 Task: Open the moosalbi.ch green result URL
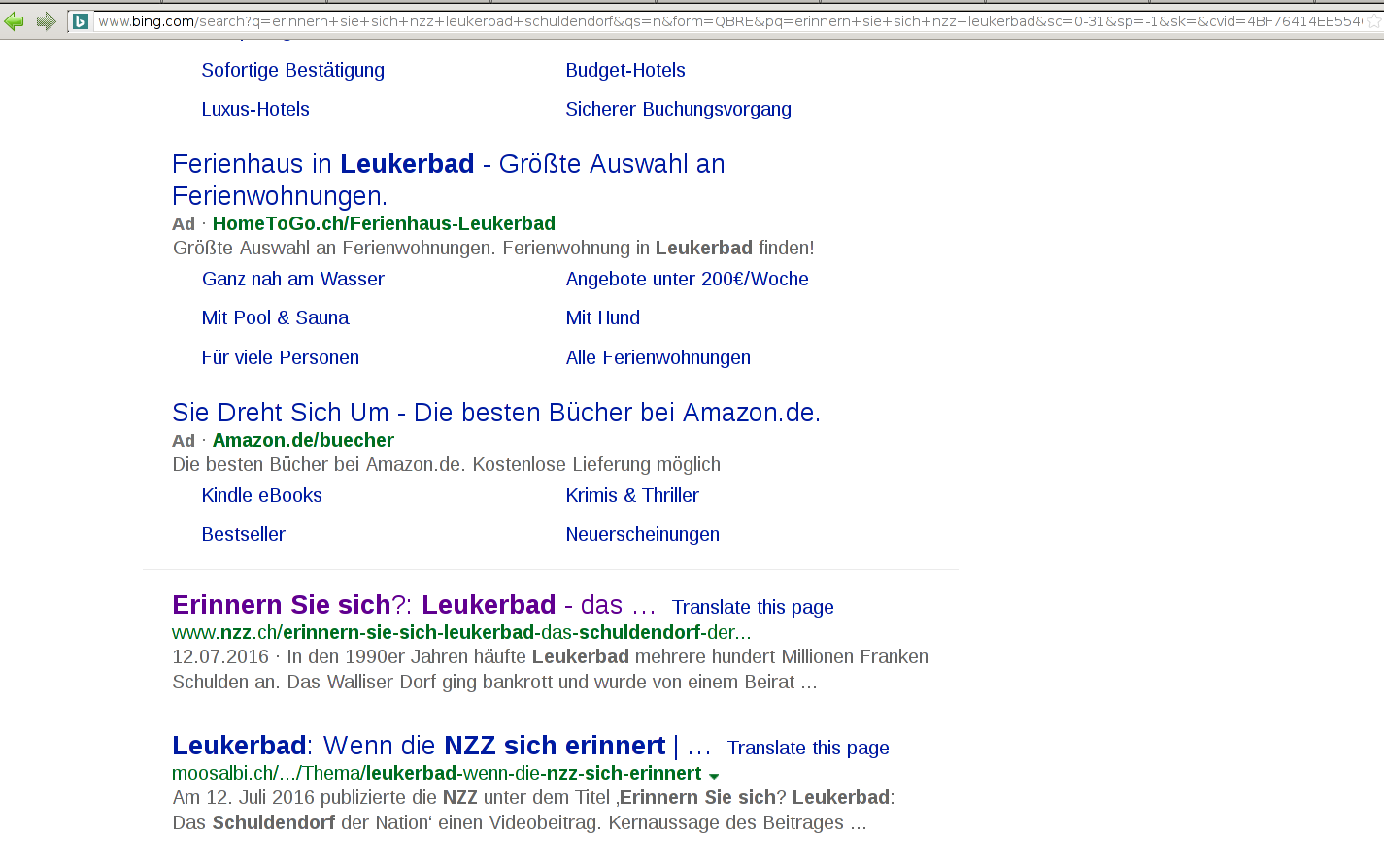point(436,773)
